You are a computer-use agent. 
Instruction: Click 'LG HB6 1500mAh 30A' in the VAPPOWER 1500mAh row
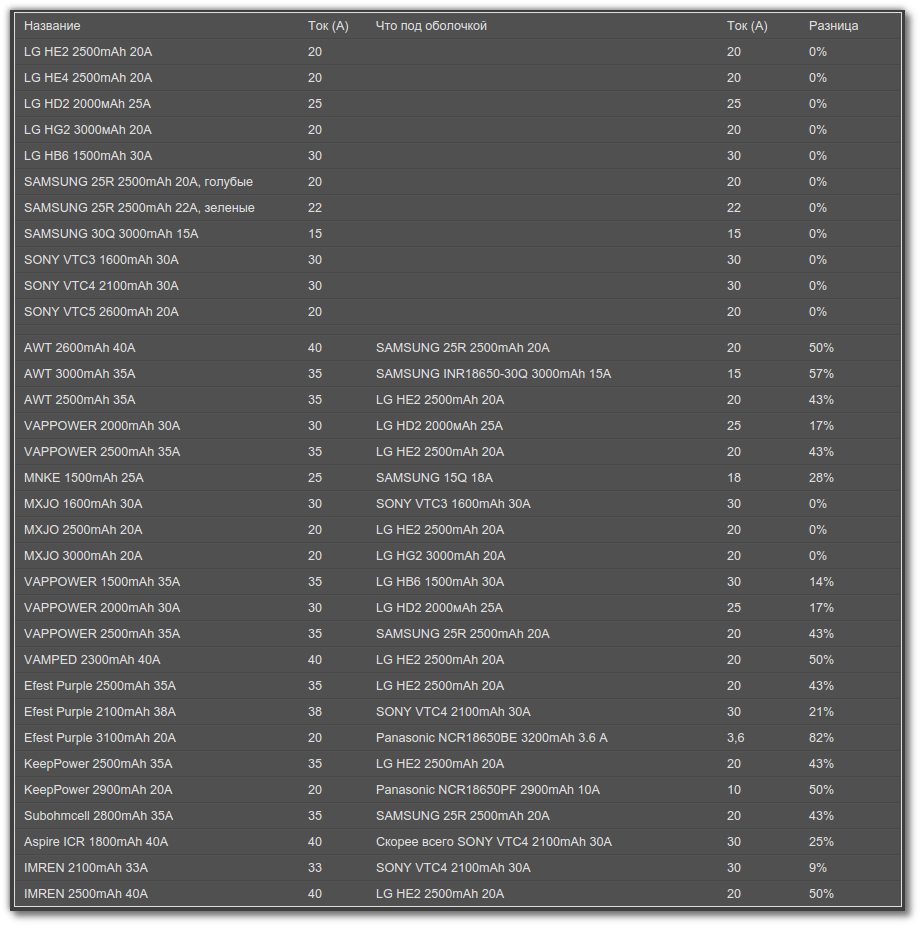pyautogui.click(x=440, y=582)
